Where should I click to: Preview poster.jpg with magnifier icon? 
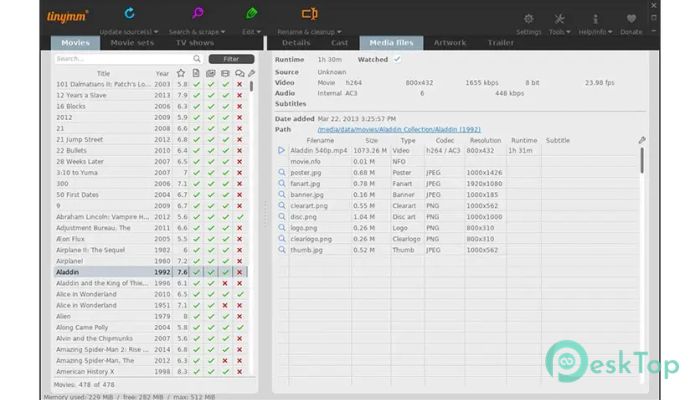[x=282, y=172]
